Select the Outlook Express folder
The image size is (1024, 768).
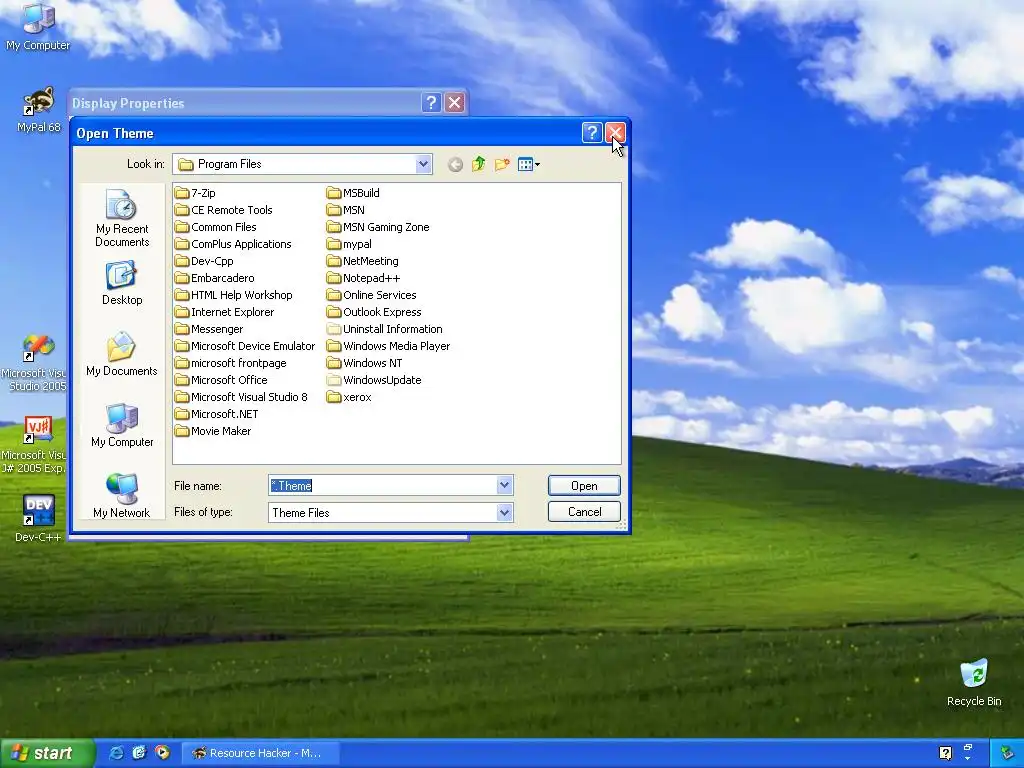(374, 312)
